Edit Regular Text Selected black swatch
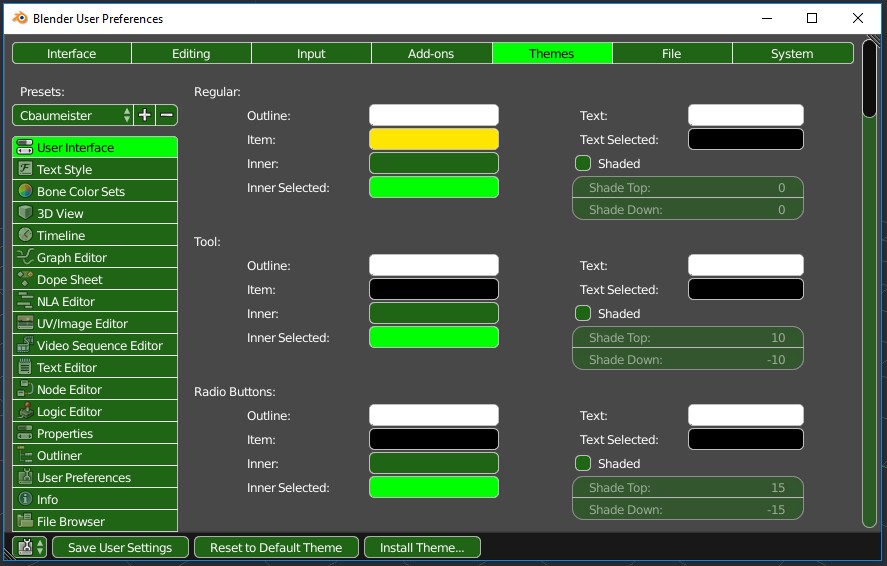This screenshot has width=887, height=566. click(x=746, y=139)
